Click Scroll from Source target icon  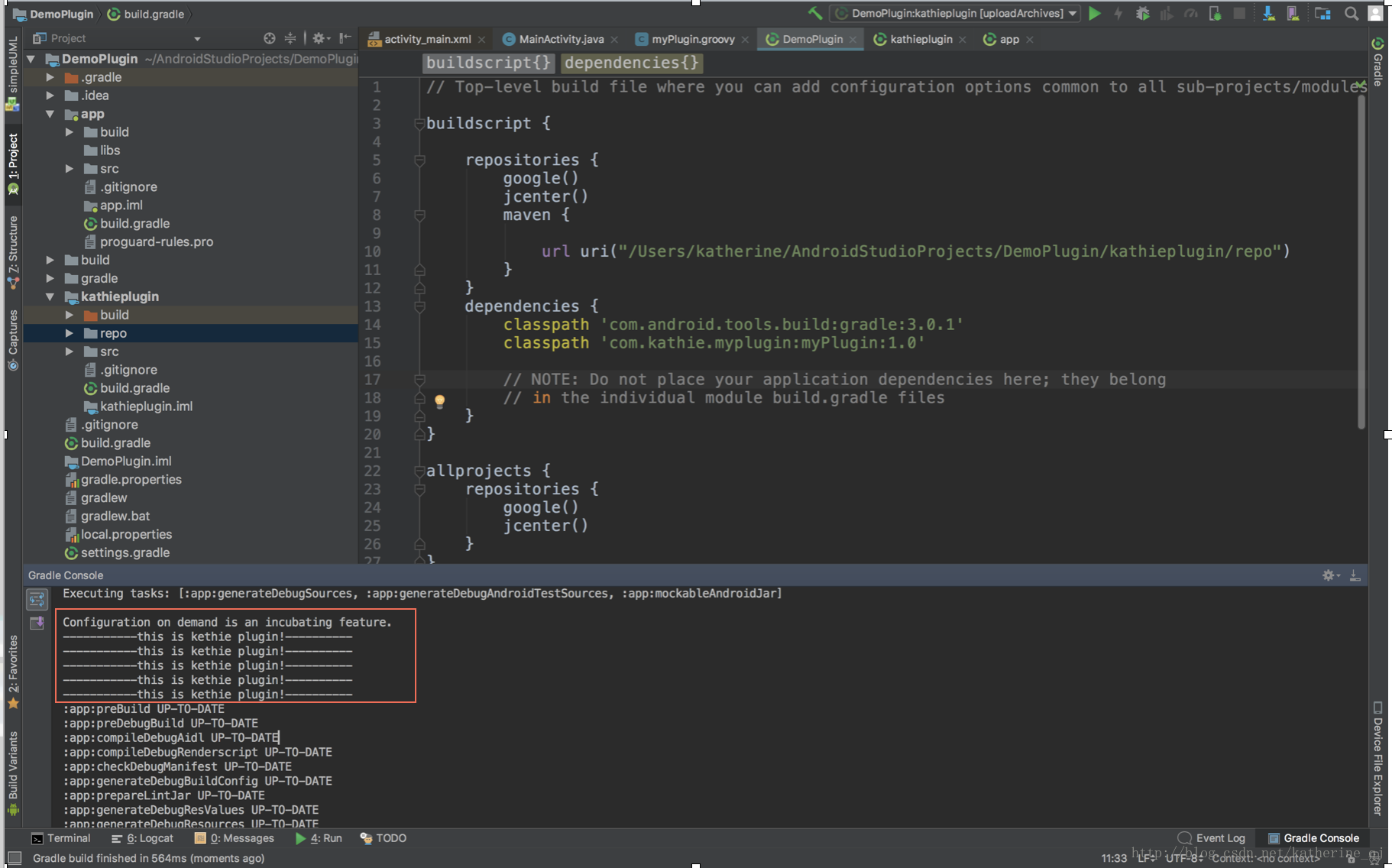(x=269, y=38)
